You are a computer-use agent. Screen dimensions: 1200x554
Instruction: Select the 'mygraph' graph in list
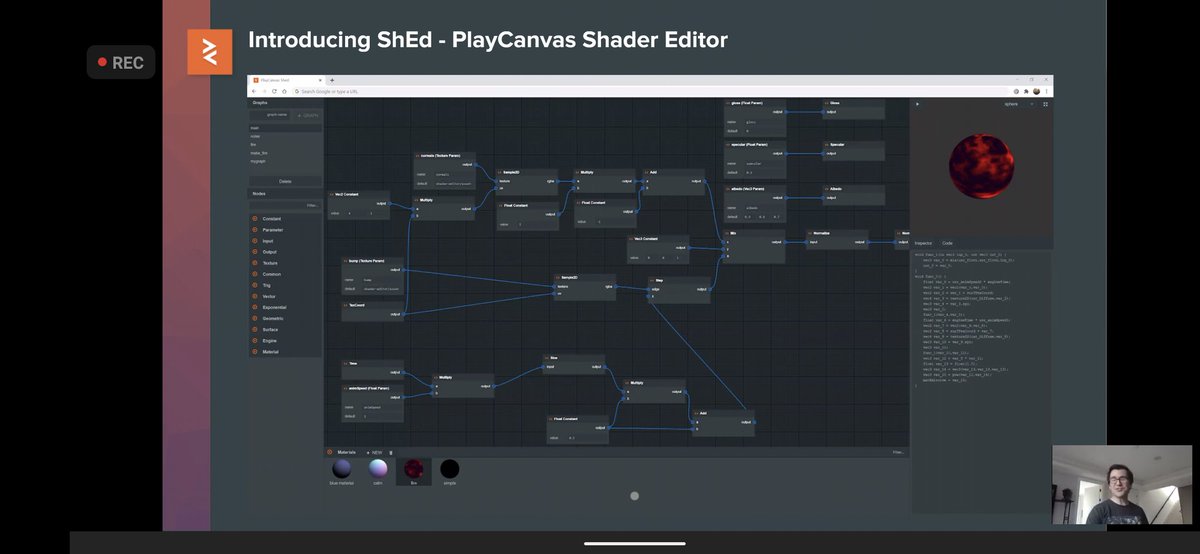point(285,160)
